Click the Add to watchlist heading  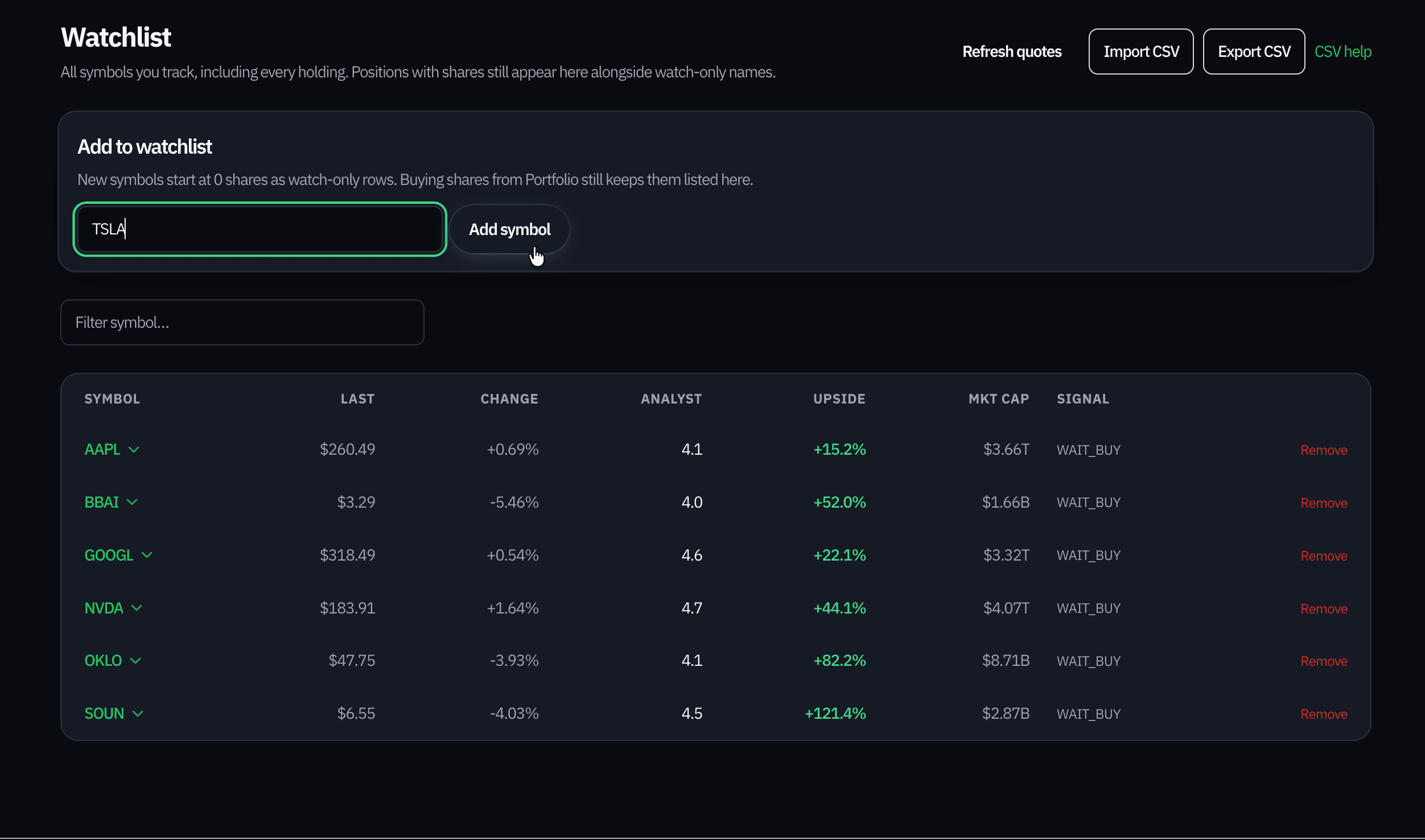click(x=145, y=147)
